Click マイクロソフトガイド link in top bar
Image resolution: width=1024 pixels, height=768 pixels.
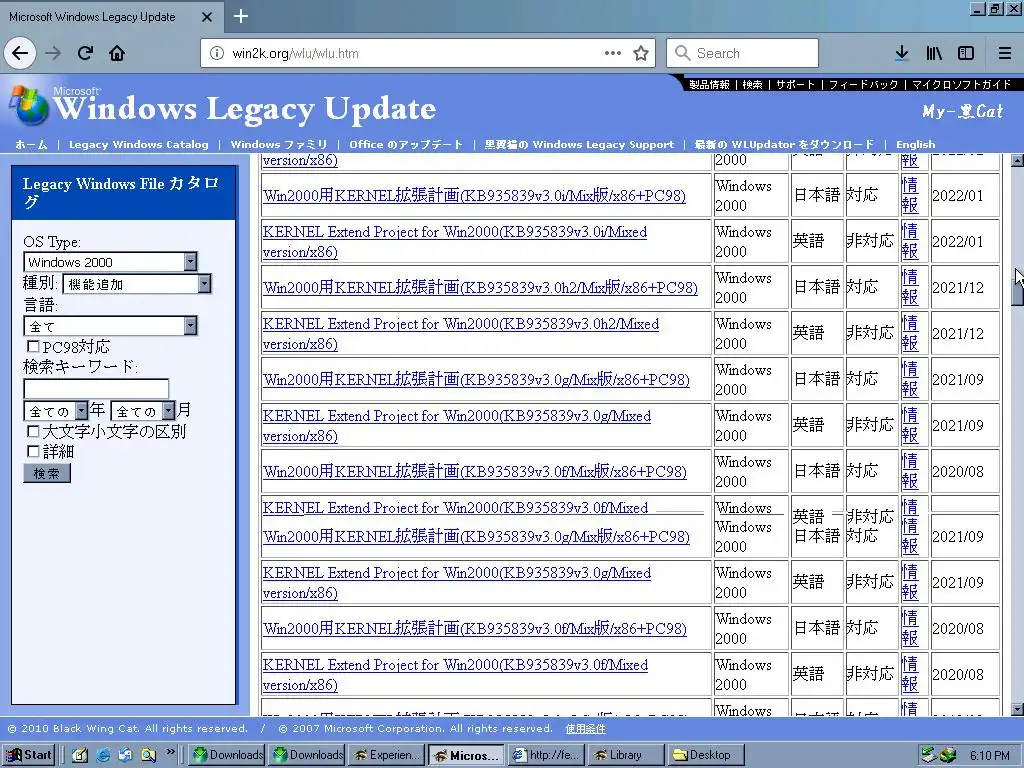pos(961,84)
